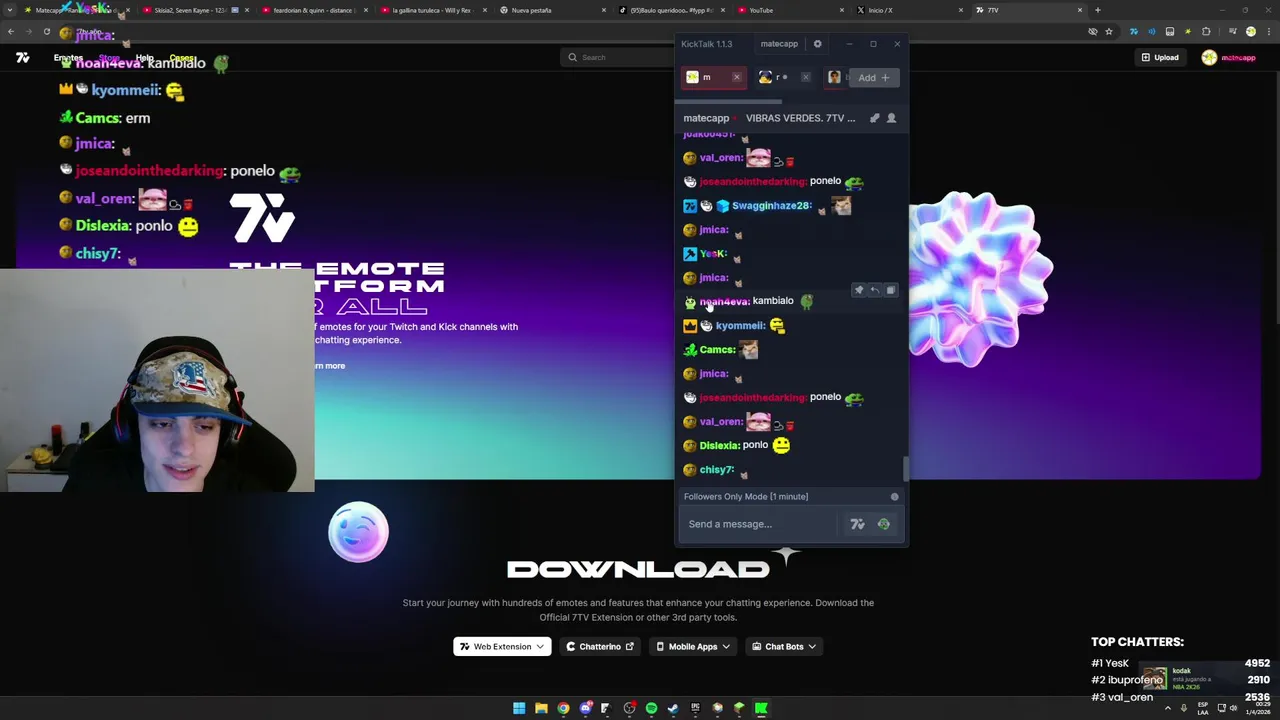Image resolution: width=1280 pixels, height=720 pixels.
Task: Close the 'r' channel tab in KickTalk
Action: (805, 77)
